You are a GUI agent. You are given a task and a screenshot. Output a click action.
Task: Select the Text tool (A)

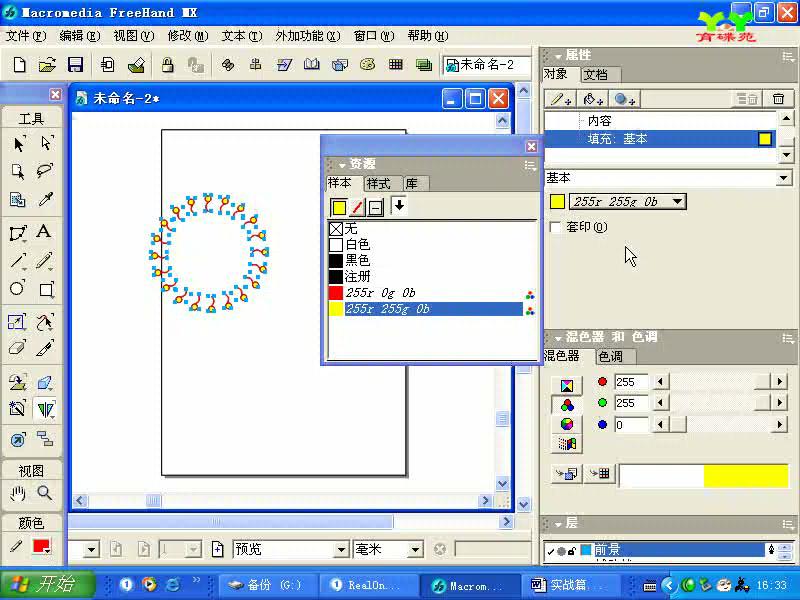44,232
